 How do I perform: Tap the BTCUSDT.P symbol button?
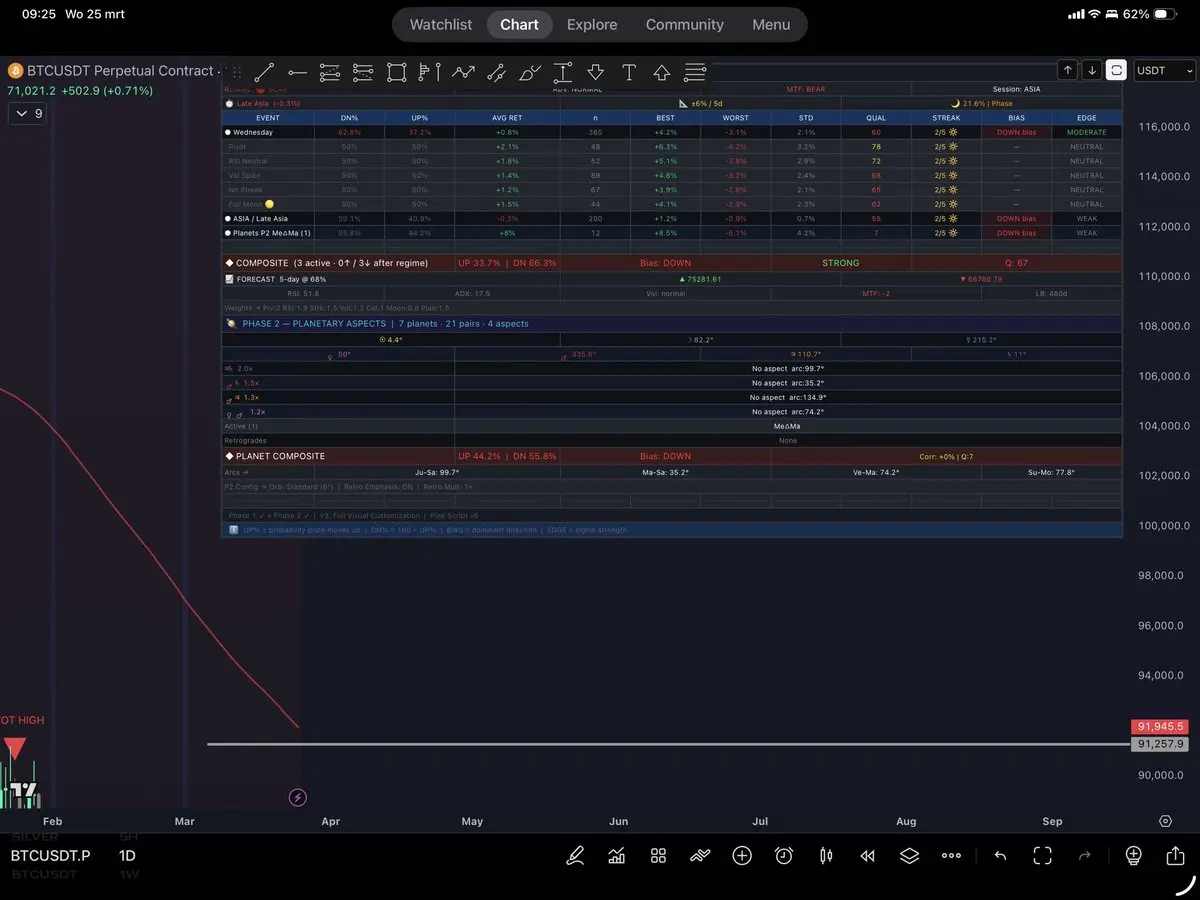click(50, 856)
